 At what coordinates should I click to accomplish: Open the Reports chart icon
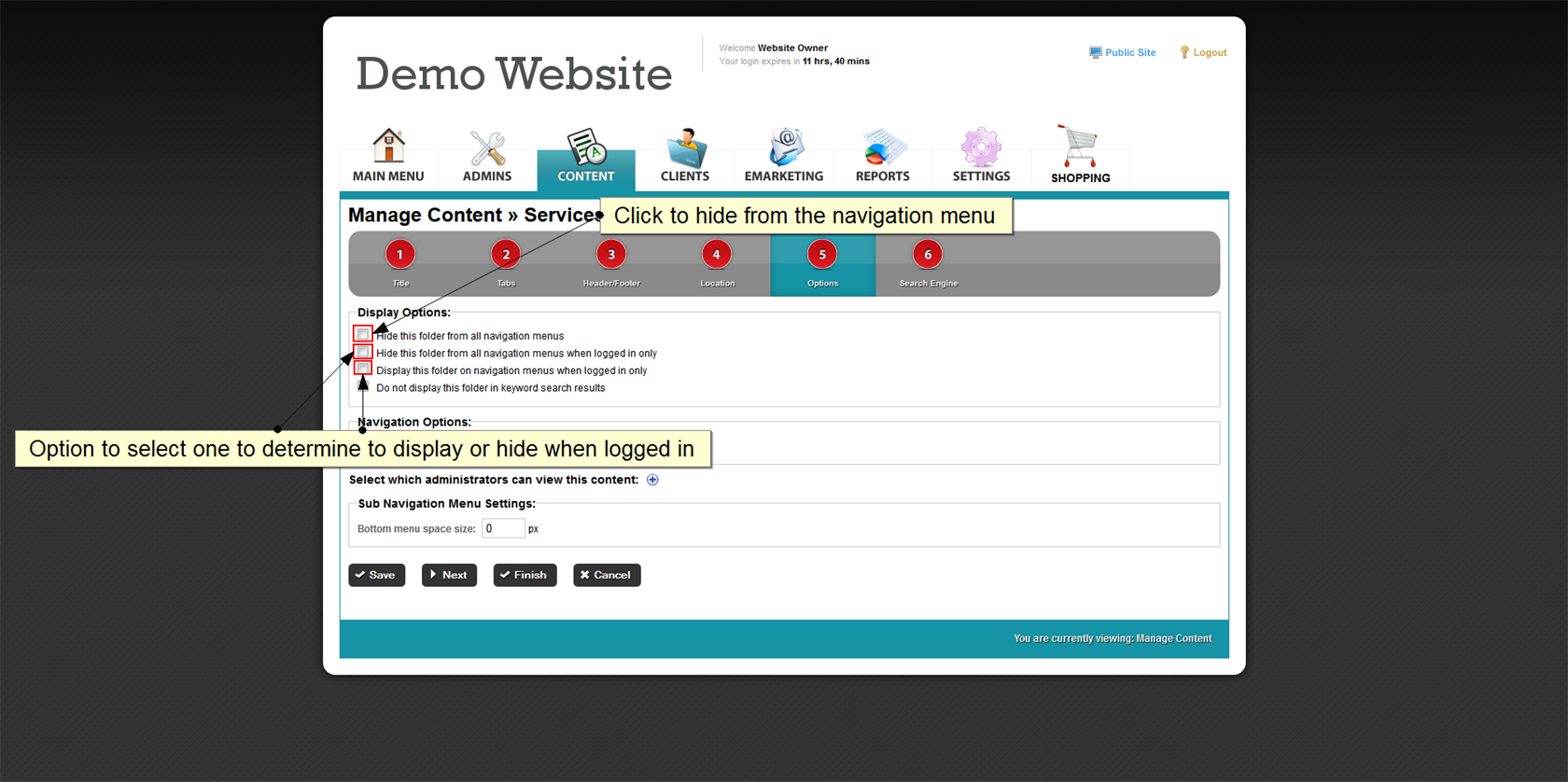pyautogui.click(x=882, y=147)
